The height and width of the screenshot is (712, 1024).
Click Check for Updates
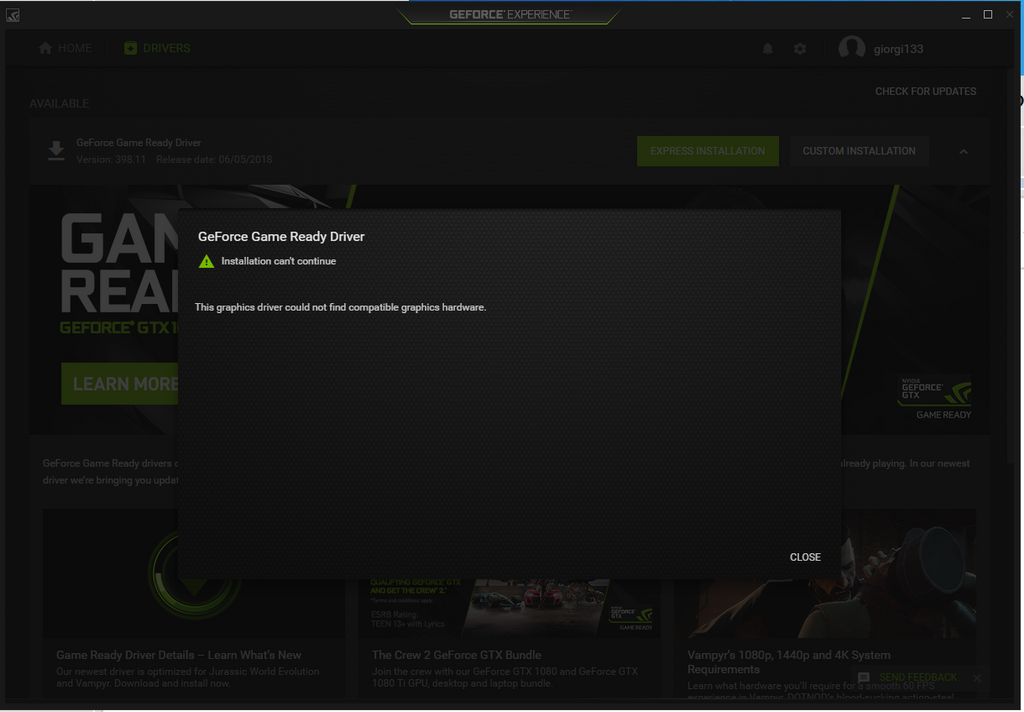pyautogui.click(x=925, y=91)
